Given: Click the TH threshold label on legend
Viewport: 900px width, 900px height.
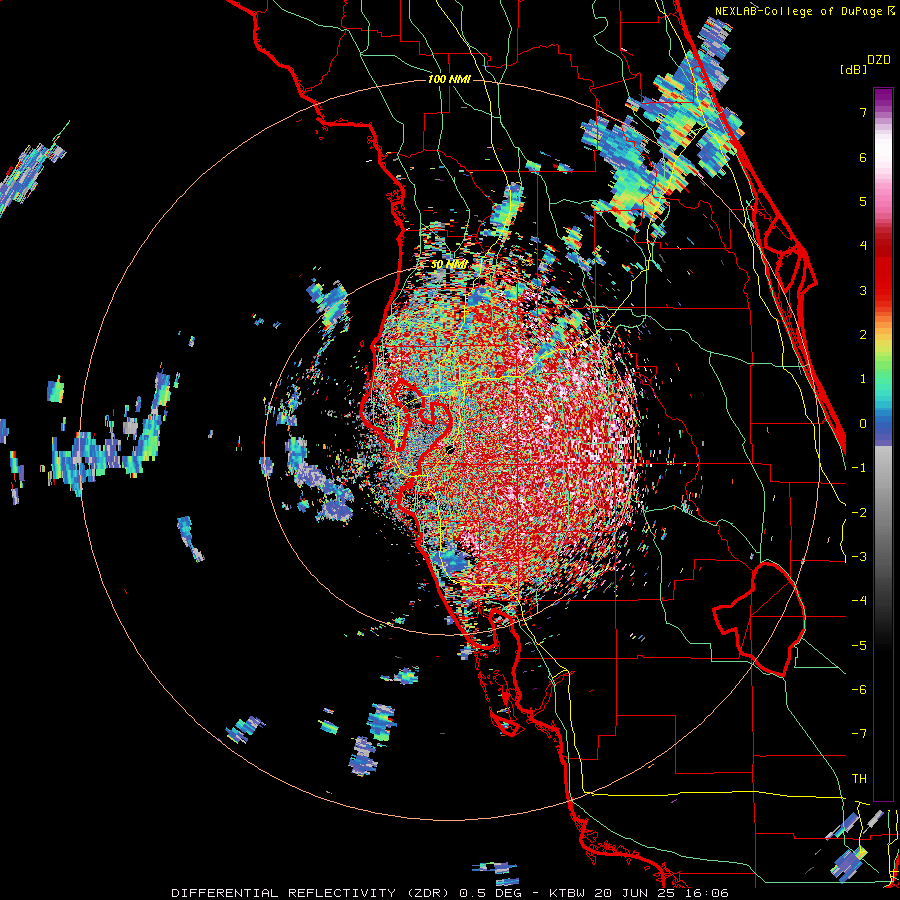Looking at the screenshot, I should pyautogui.click(x=859, y=779).
